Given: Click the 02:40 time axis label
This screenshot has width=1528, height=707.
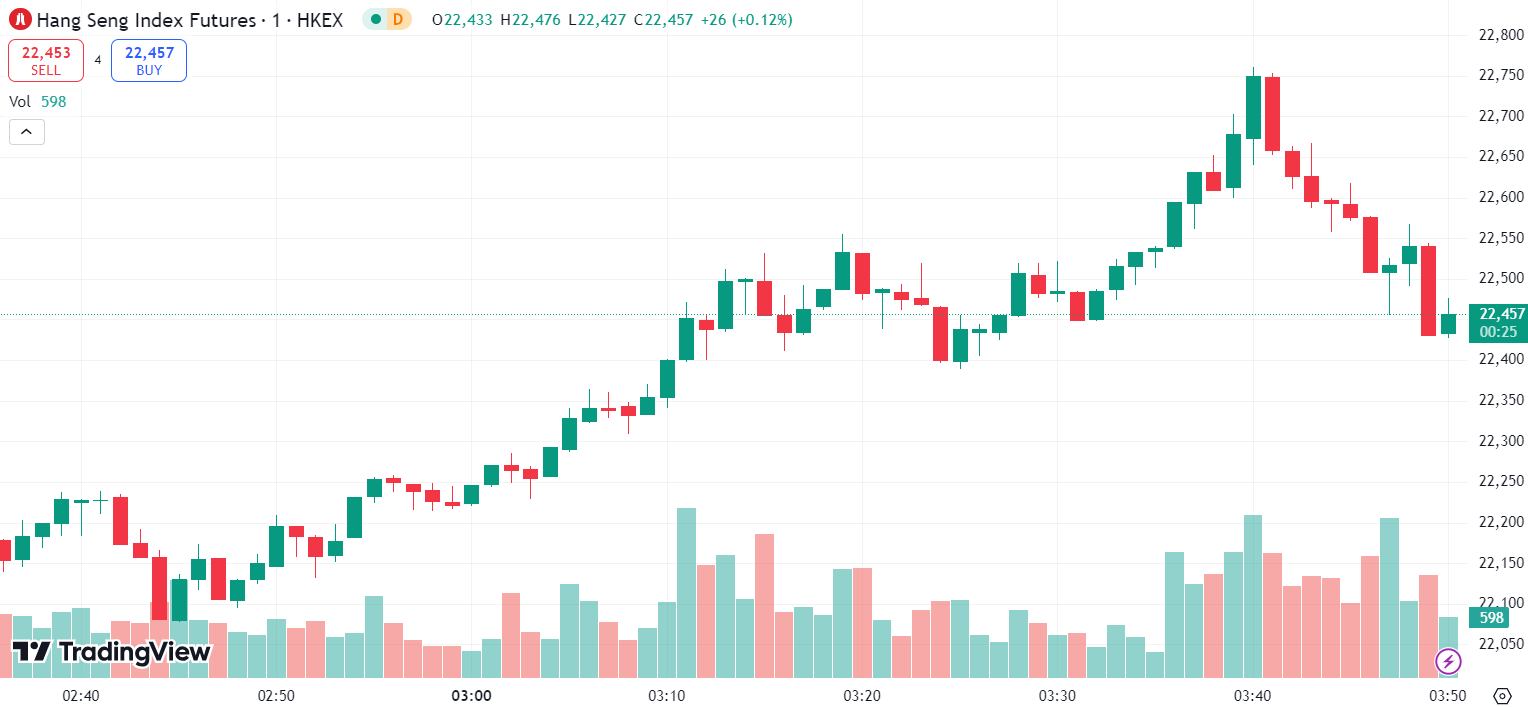Looking at the screenshot, I should (x=81, y=695).
